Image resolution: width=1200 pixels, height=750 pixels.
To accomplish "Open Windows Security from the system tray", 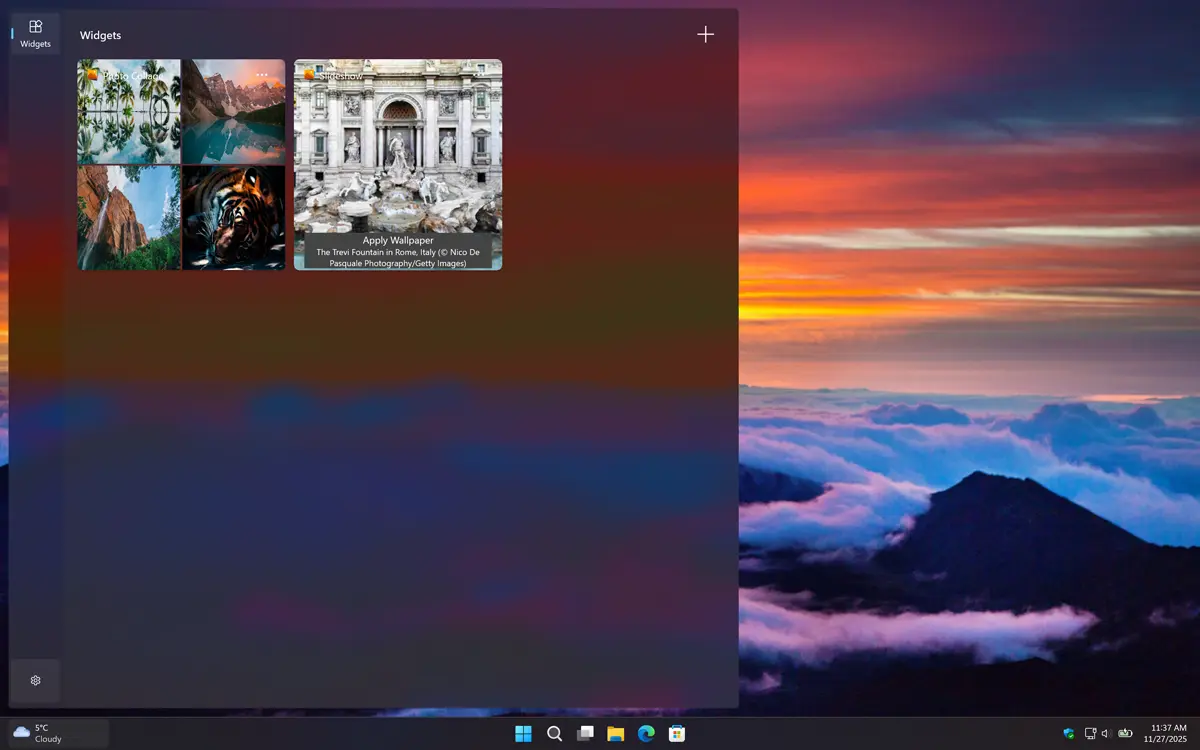I will [x=1068, y=733].
